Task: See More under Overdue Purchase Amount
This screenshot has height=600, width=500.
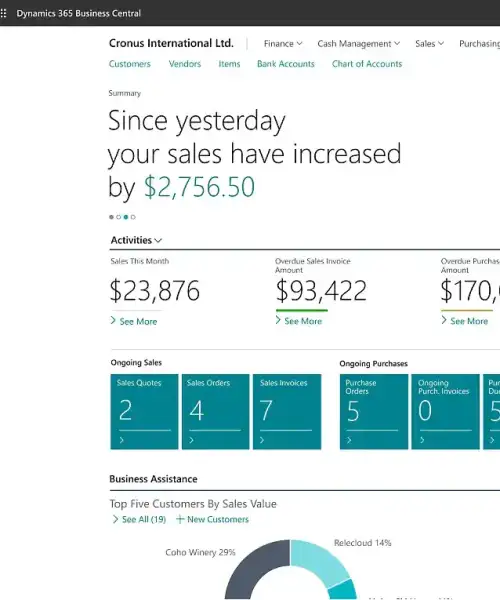Action: pos(464,321)
